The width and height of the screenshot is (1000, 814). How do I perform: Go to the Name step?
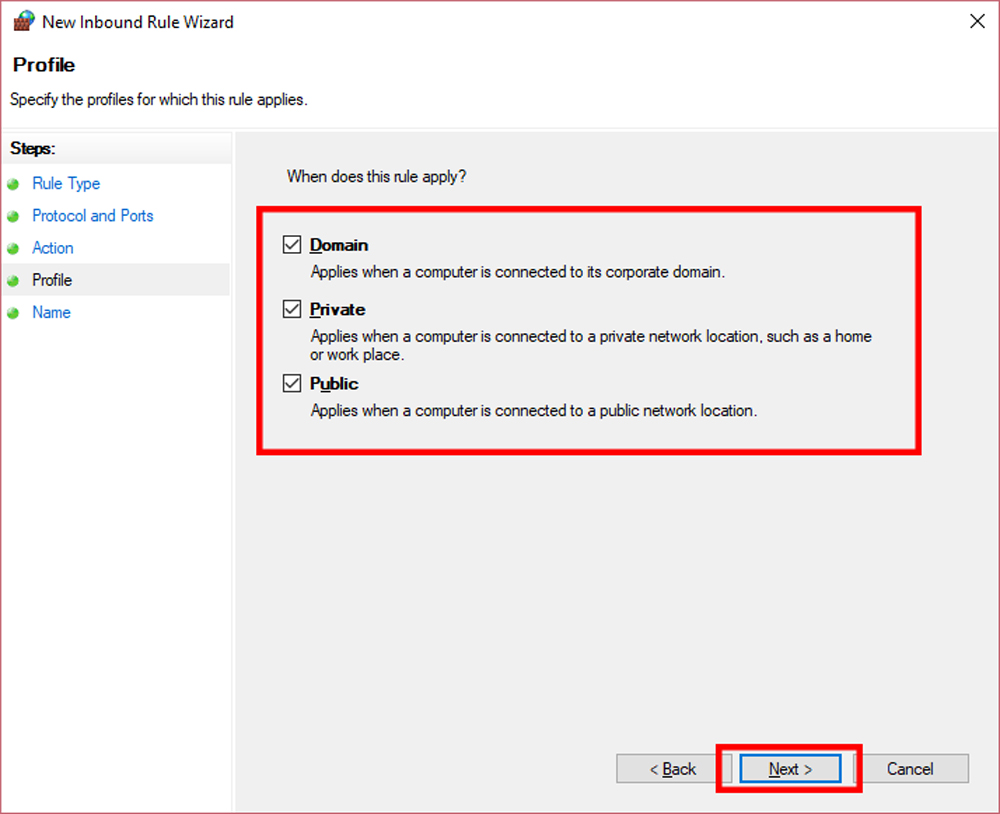(x=52, y=313)
